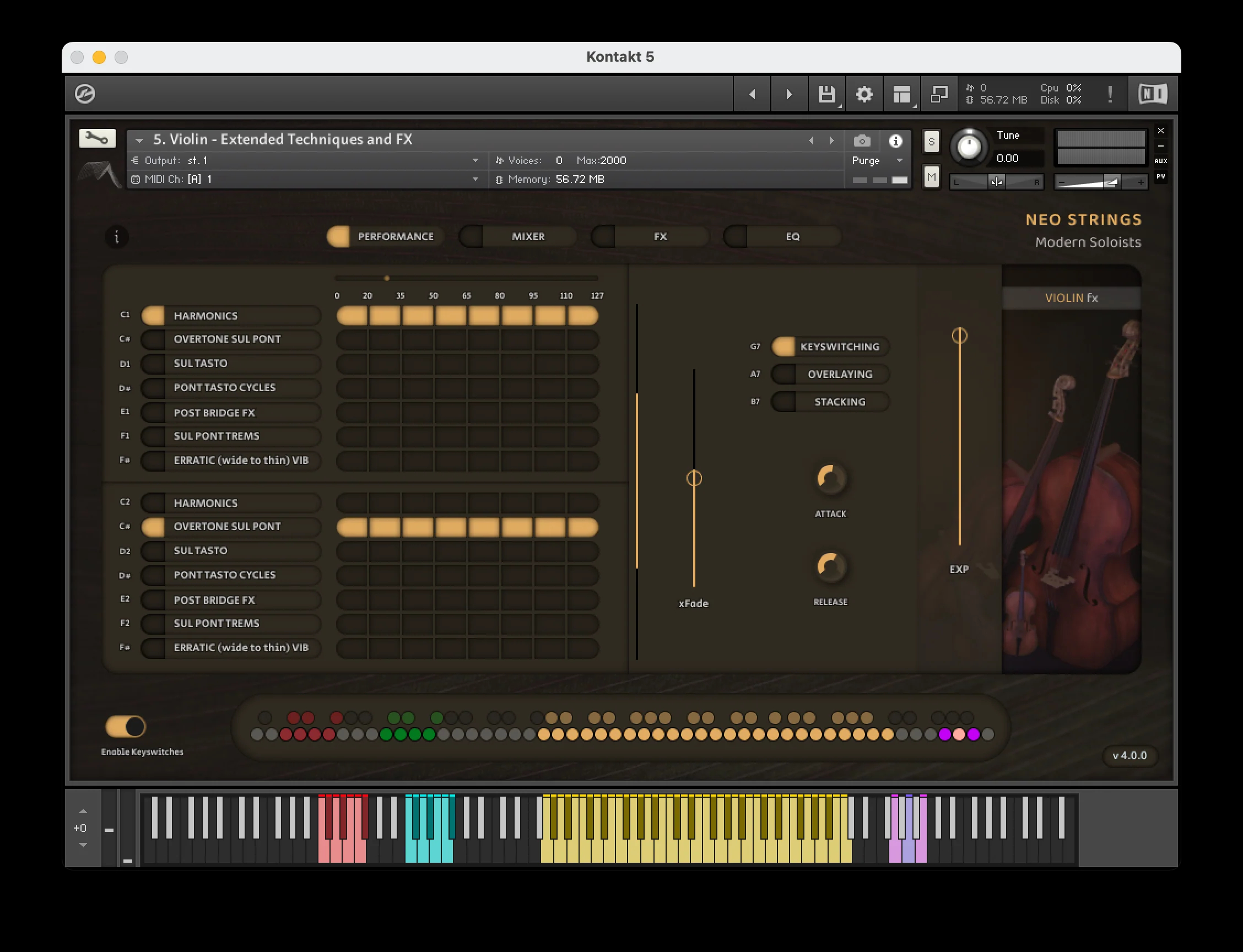The image size is (1243, 952).
Task: Enable E1 POST BRIDGE FX articulation
Action: coord(231,413)
